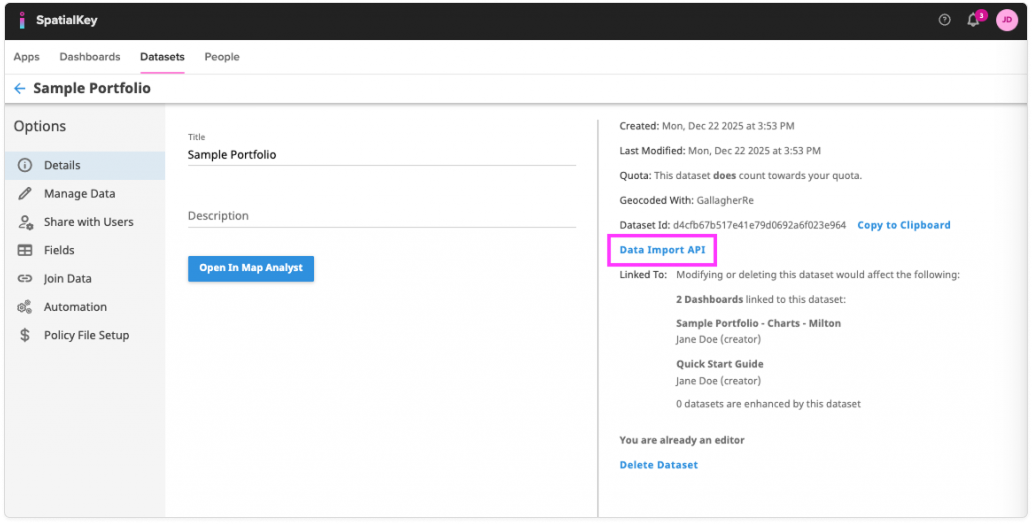
Task: Click the Dataset Id value text
Action: [x=759, y=225]
